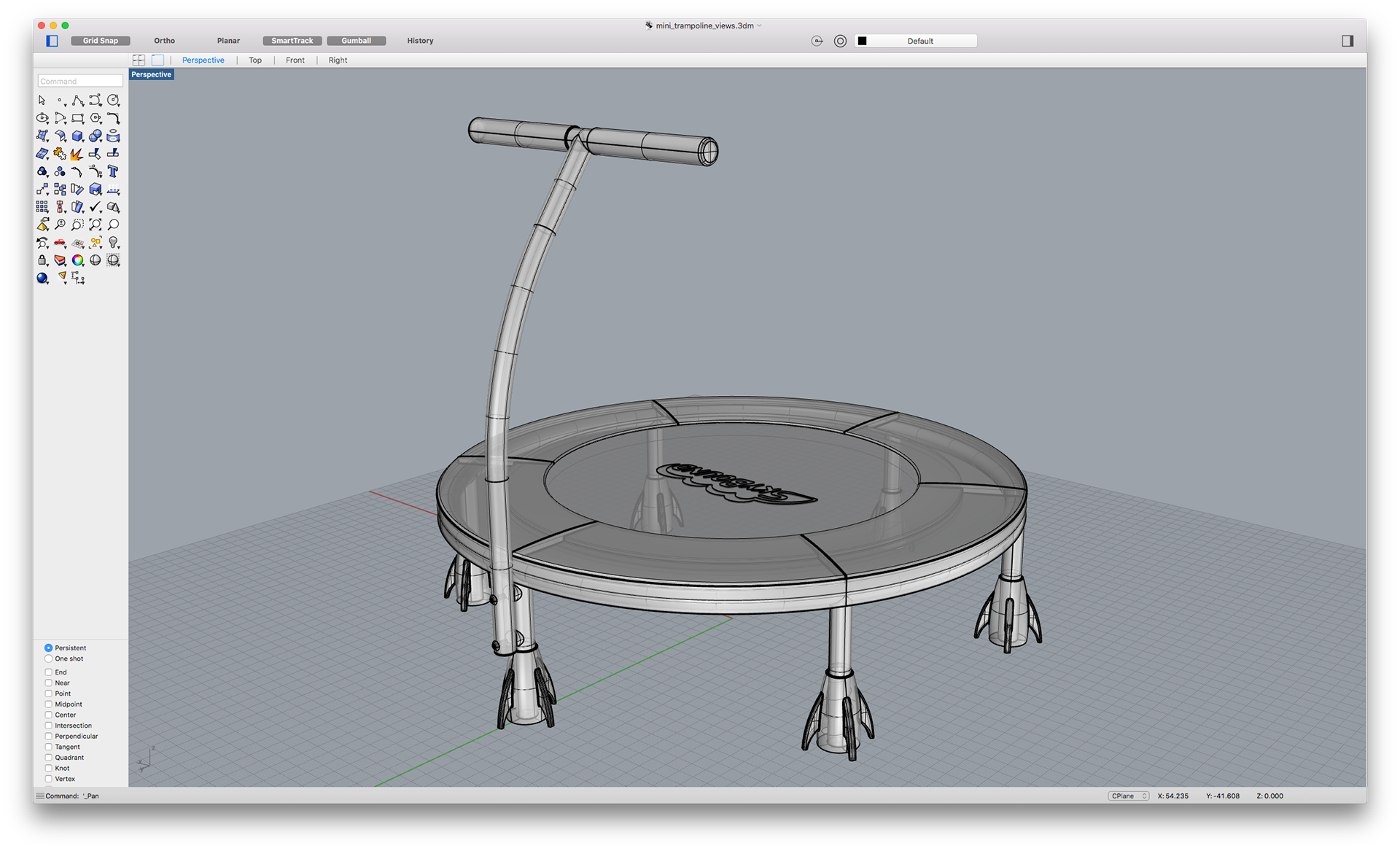
Task: Click the Boolean Union spheres icon
Action: 96,136
